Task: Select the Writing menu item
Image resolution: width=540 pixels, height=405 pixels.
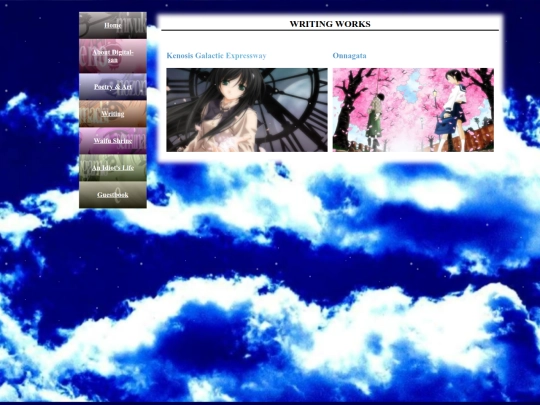Action: pyautogui.click(x=113, y=114)
